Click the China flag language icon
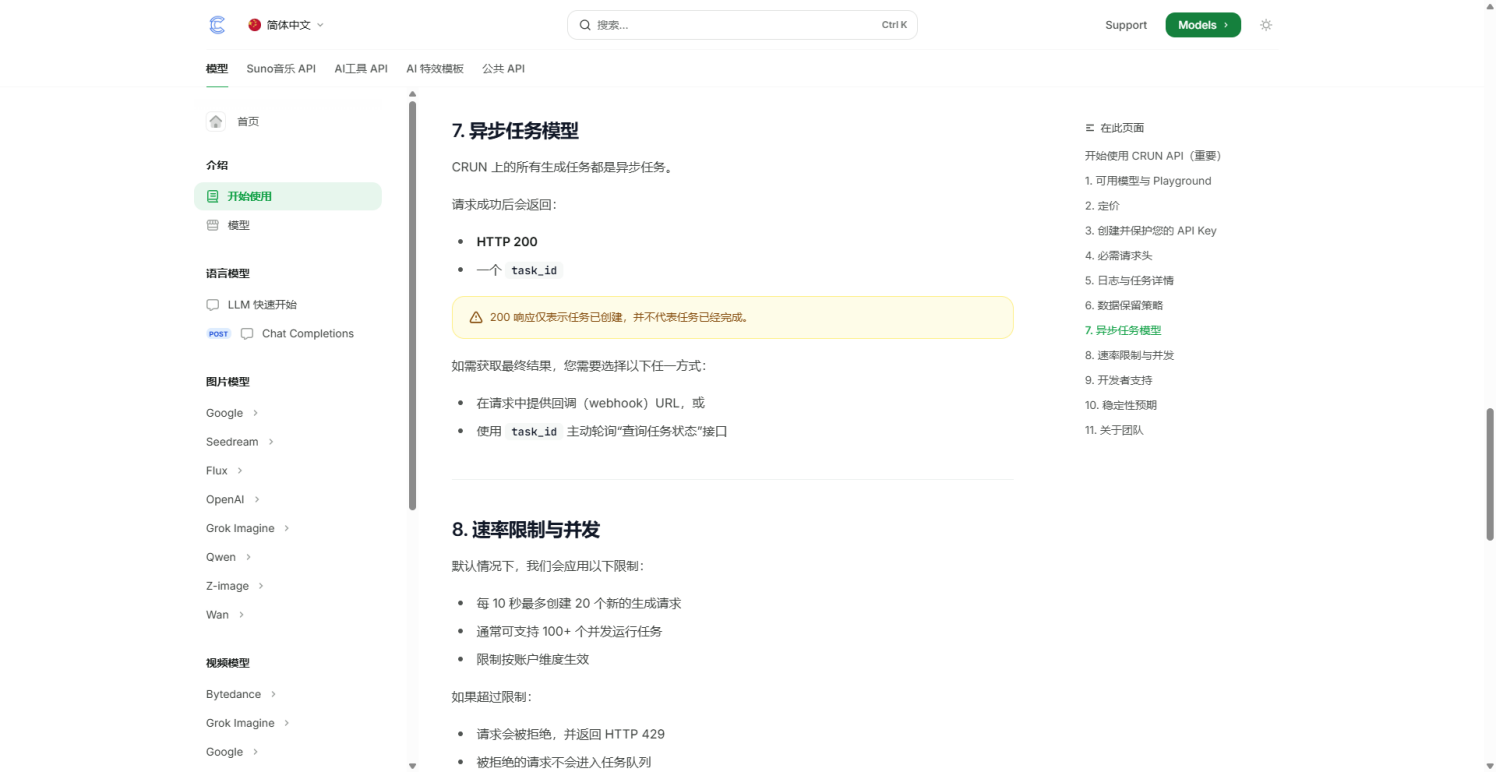 (255, 25)
